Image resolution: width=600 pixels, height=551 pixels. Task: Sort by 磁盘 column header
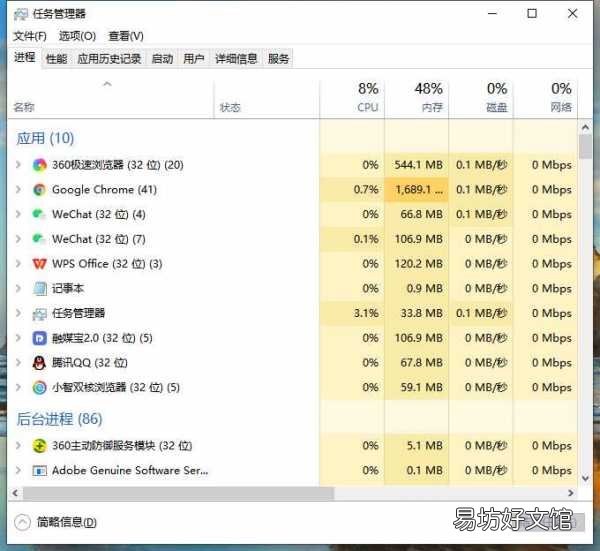[x=481, y=98]
